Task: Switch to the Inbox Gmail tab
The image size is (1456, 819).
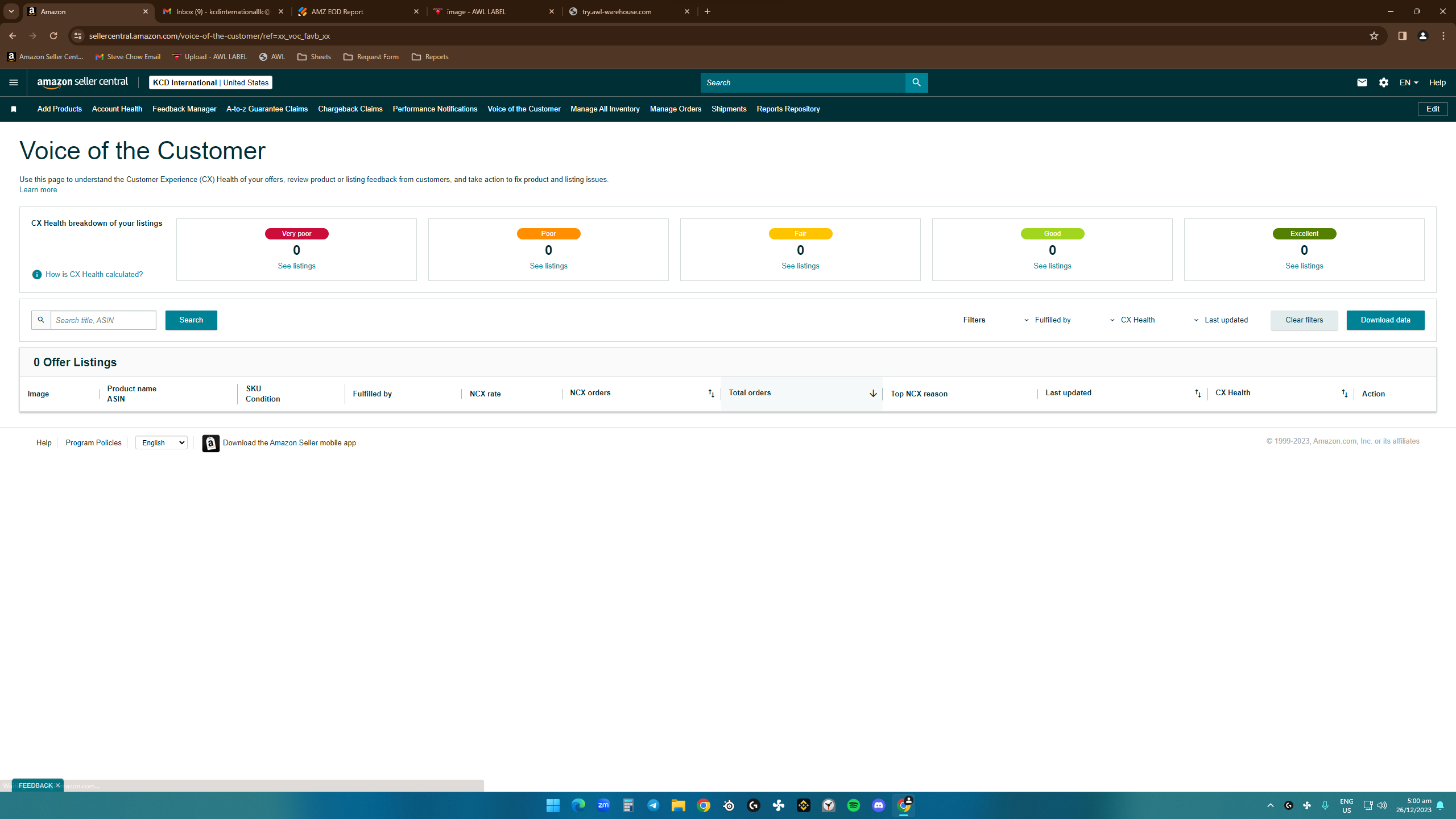Action: [223, 11]
